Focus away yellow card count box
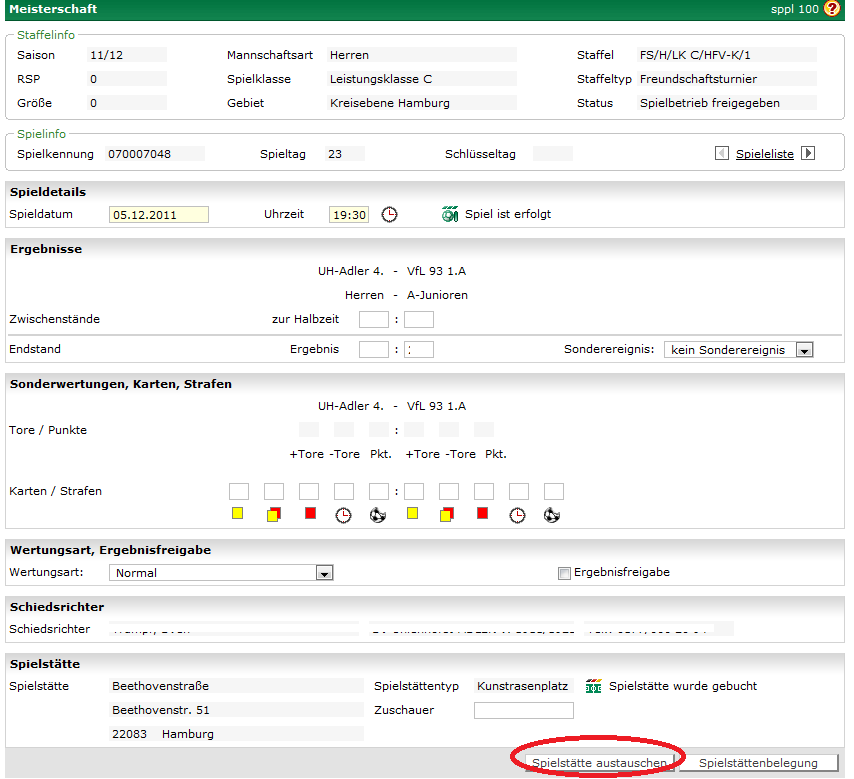 414,491
